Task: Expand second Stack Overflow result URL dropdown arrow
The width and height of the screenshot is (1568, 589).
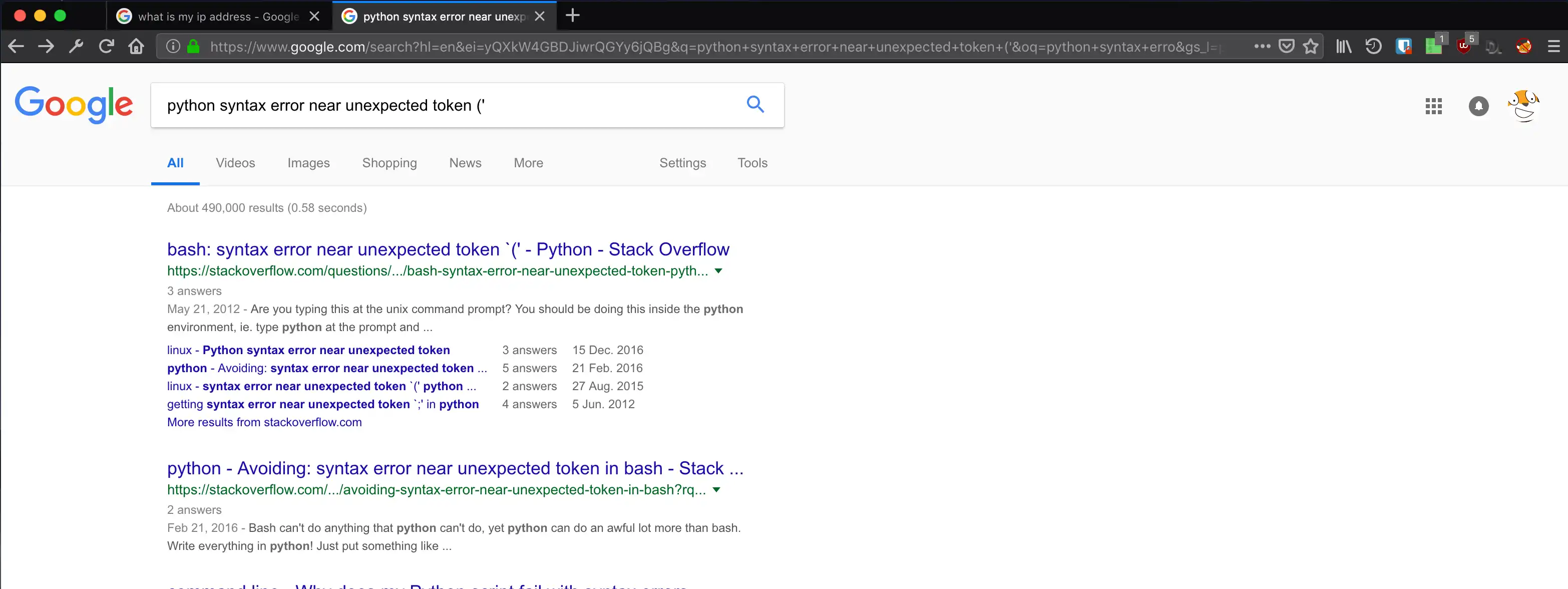Action: (716, 490)
